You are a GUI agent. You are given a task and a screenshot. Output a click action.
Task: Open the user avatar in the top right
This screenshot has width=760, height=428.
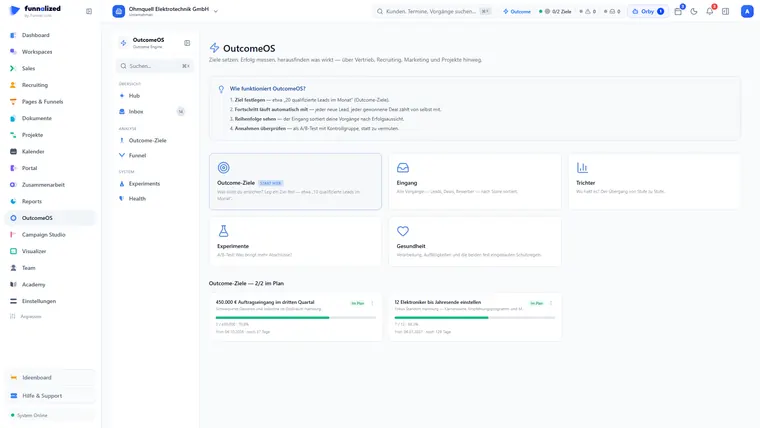(747, 11)
